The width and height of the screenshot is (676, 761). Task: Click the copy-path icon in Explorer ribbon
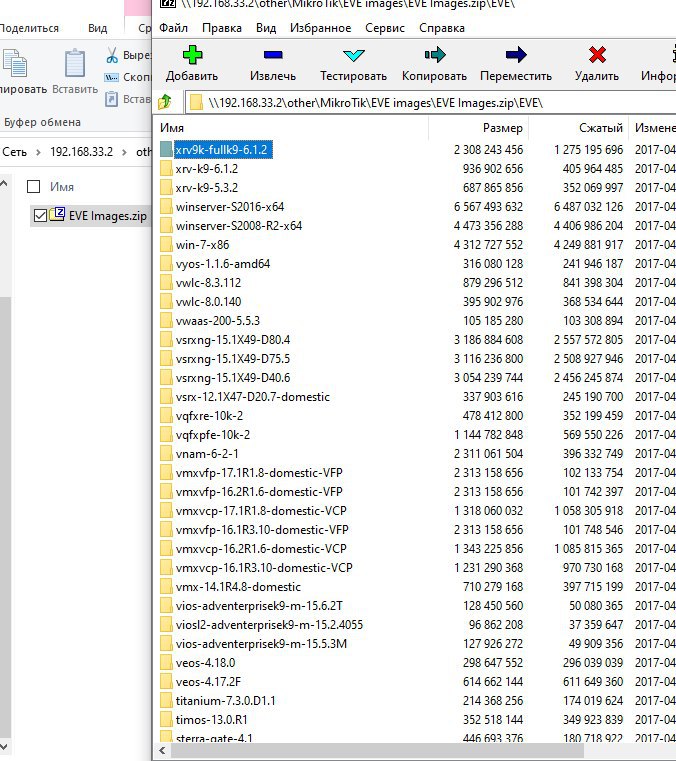click(x=112, y=77)
